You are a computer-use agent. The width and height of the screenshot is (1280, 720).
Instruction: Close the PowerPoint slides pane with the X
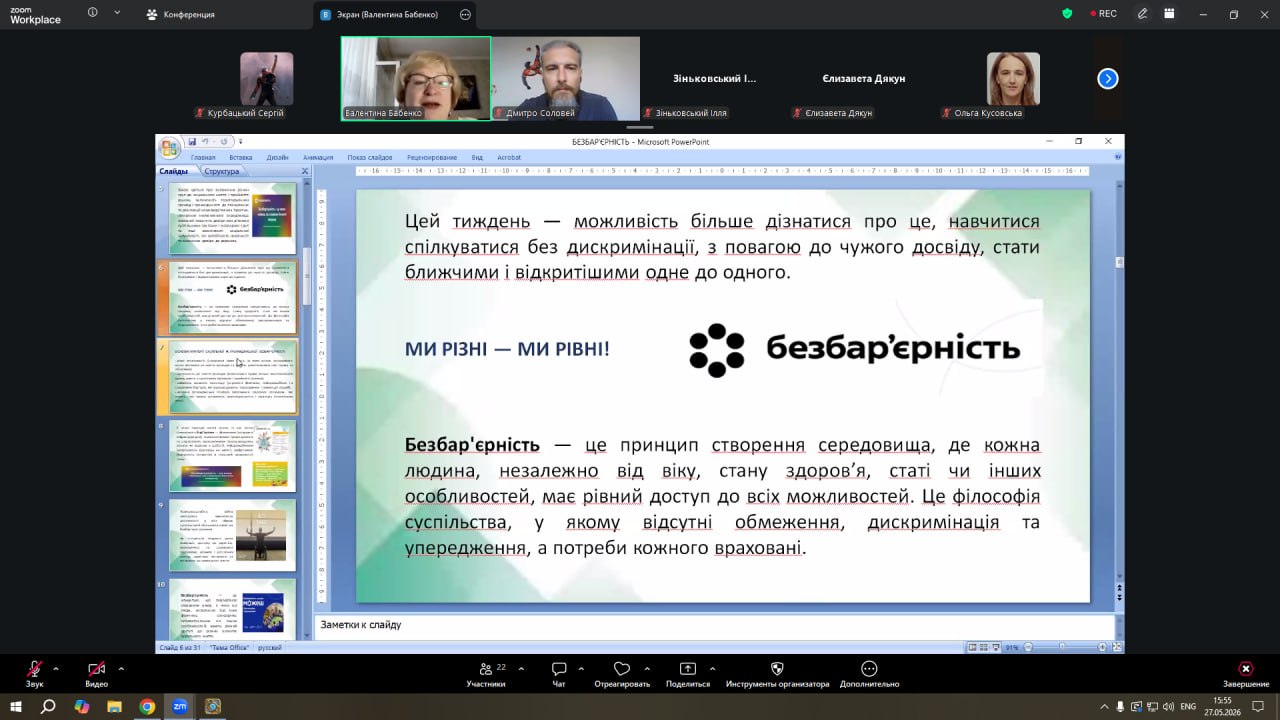pyautogui.click(x=306, y=171)
